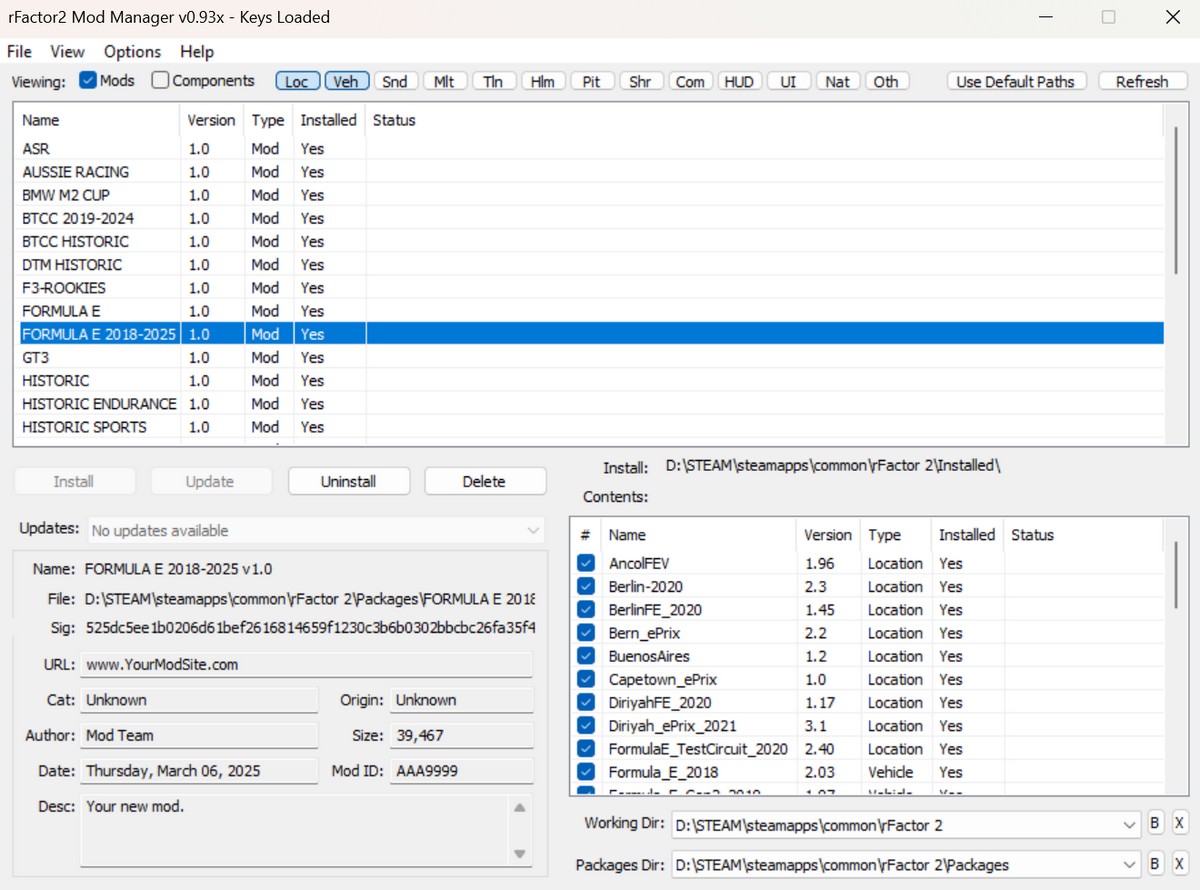Uncheck the Mods viewing checkbox
This screenshot has width=1200, height=890.
click(x=88, y=81)
